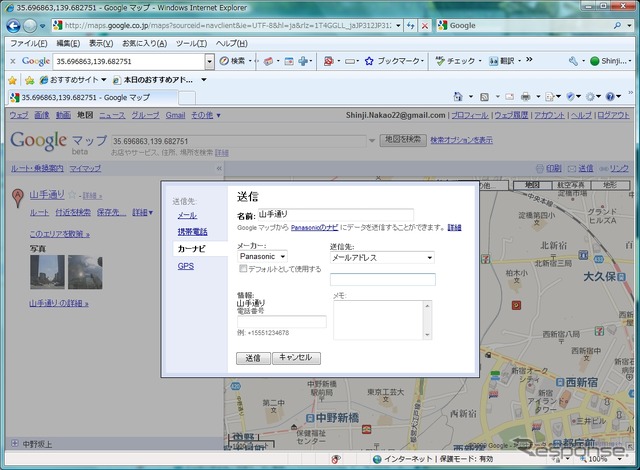Click the stop loading X icon
Image resolution: width=640 pixels, height=470 pixels.
[424, 26]
